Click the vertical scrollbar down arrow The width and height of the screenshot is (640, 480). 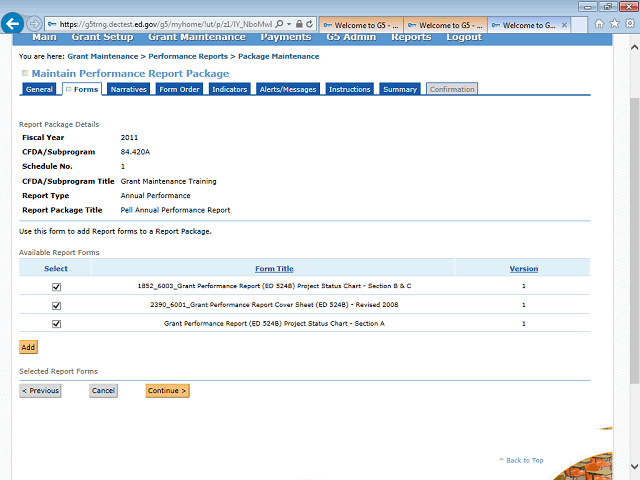click(634, 466)
